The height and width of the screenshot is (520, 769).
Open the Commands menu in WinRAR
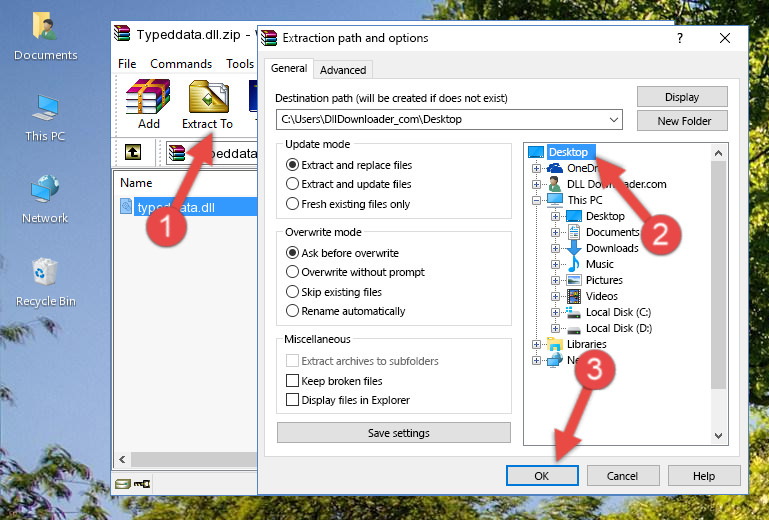(181, 64)
